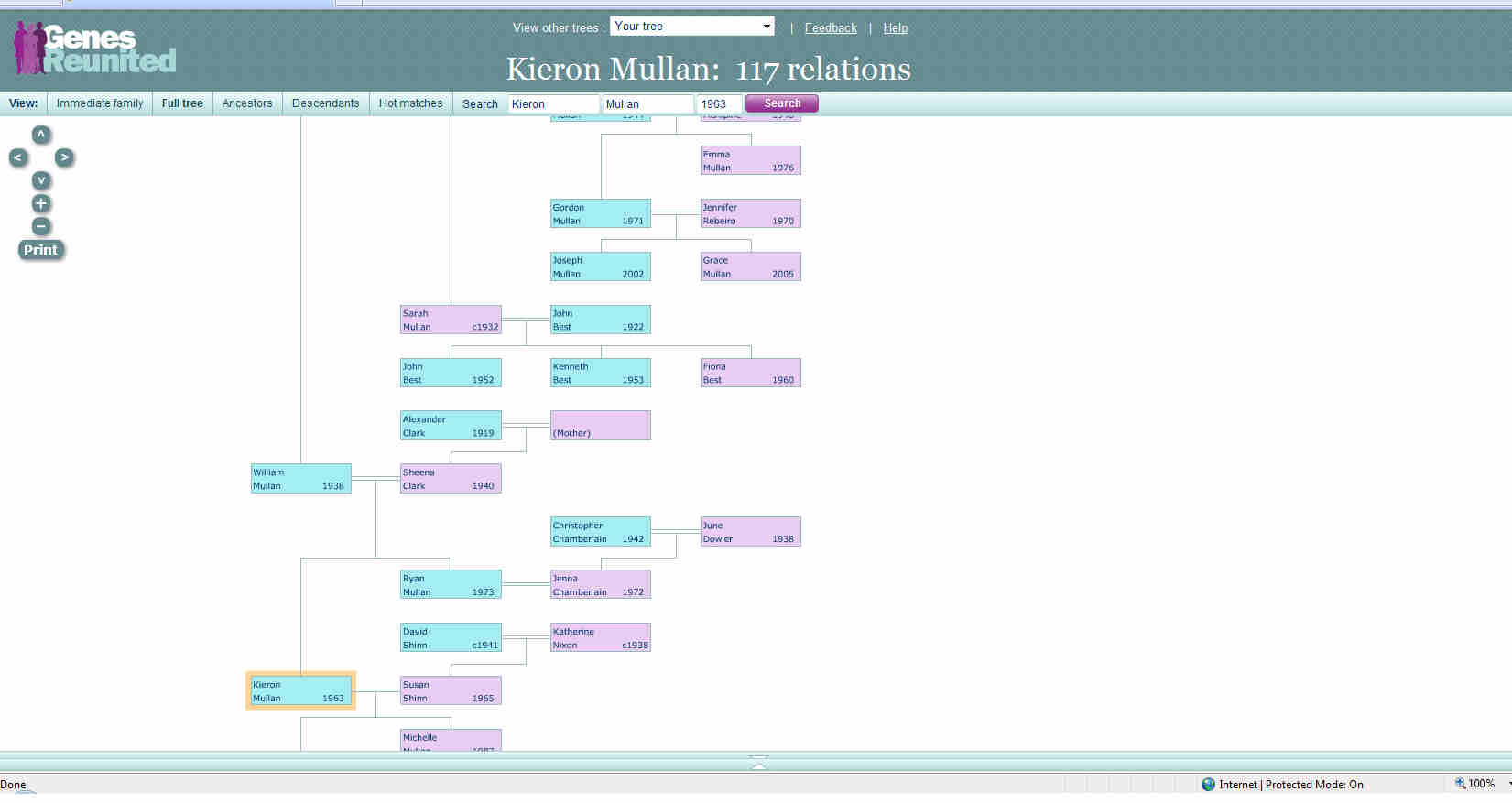Click the pan up arrow icon
Image resolution: width=1512 pixels, height=803 pixels.
[41, 136]
